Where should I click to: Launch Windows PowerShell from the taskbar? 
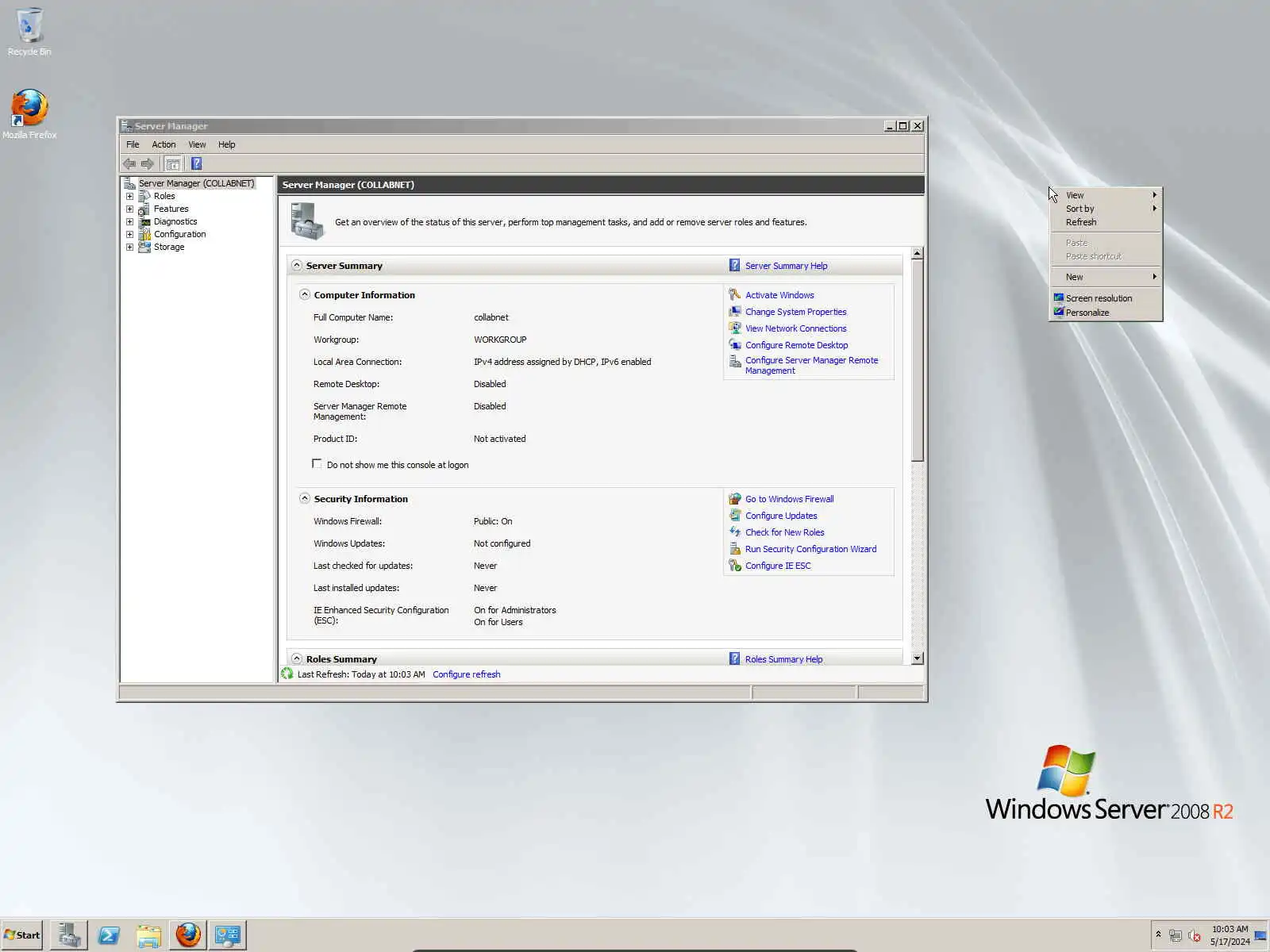tap(109, 935)
